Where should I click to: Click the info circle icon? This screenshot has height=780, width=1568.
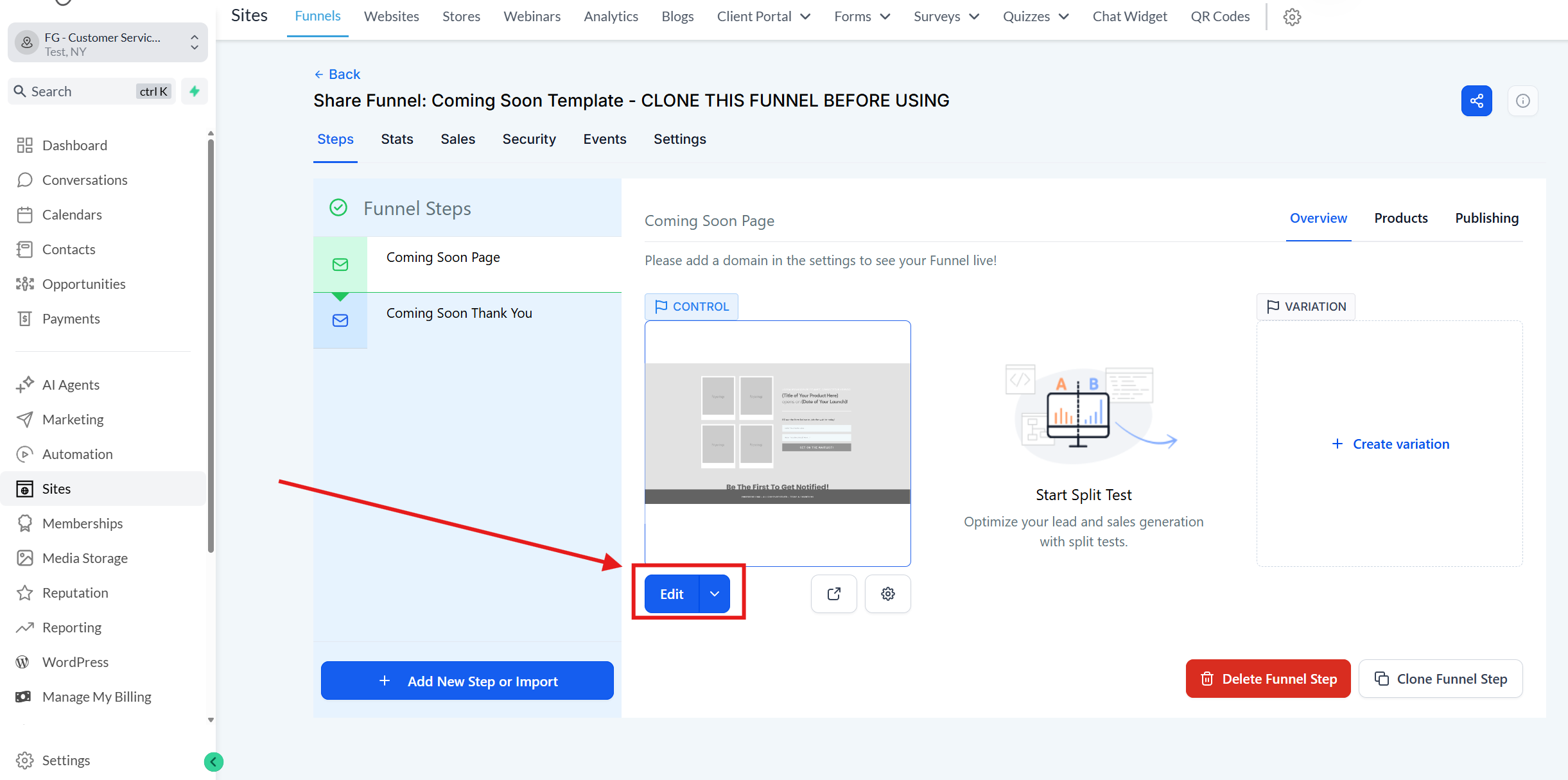click(1522, 101)
